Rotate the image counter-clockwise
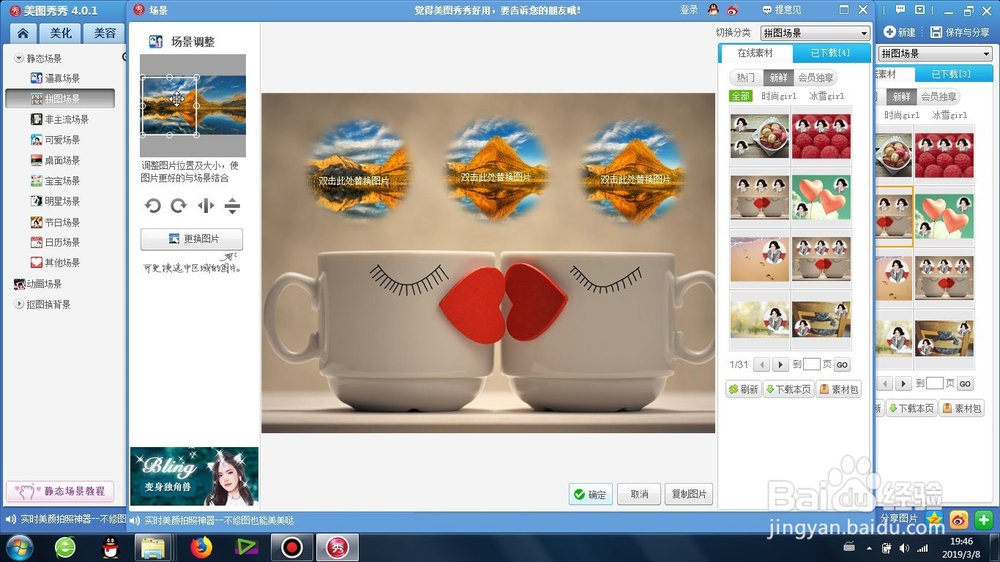This screenshot has width=1000, height=562. click(152, 205)
